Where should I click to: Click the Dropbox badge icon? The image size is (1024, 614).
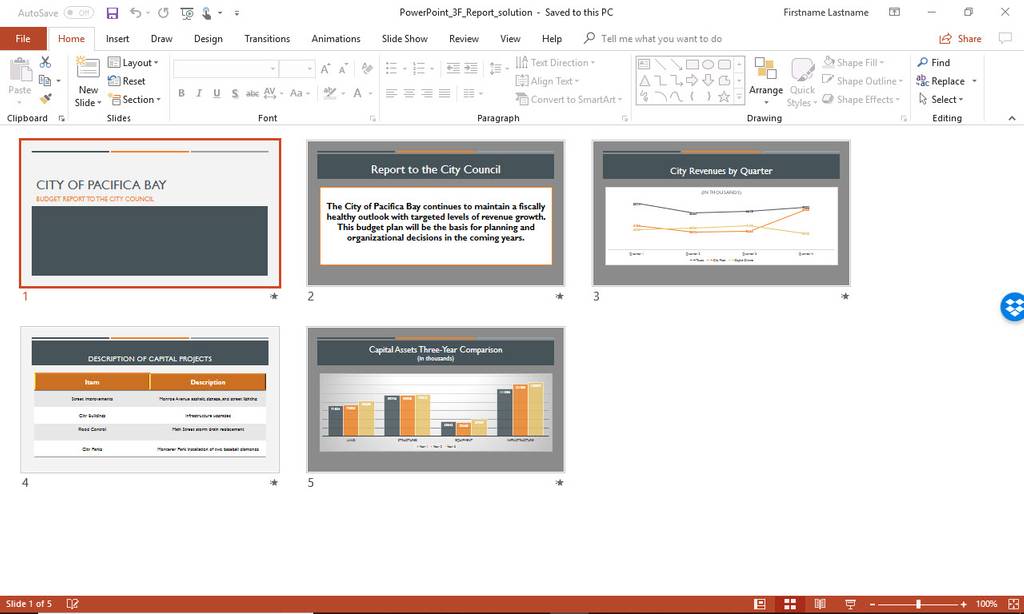[x=1012, y=307]
